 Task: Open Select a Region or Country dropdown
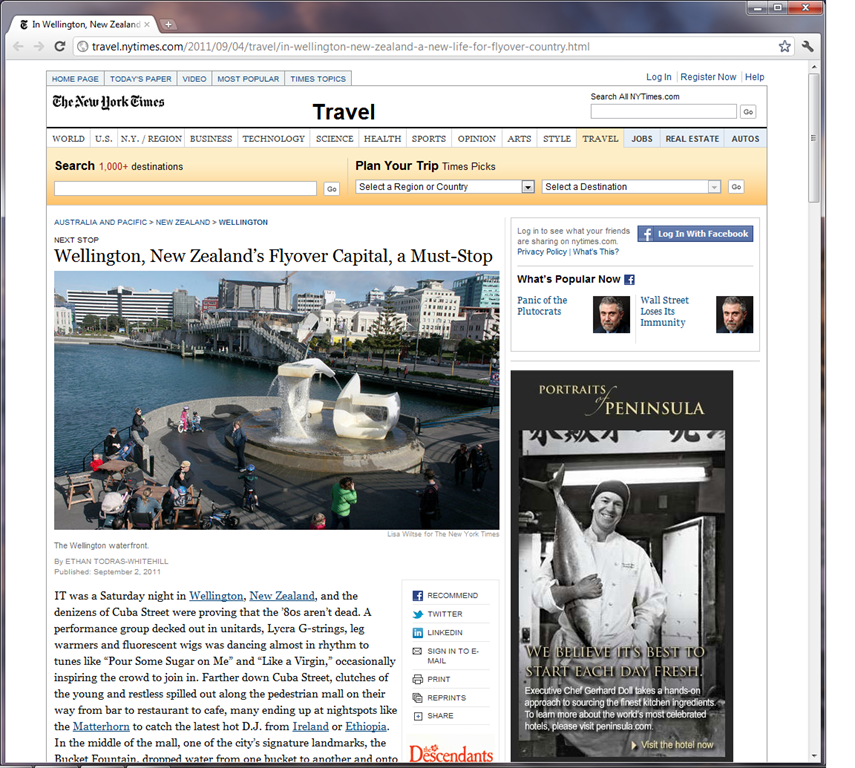445,187
